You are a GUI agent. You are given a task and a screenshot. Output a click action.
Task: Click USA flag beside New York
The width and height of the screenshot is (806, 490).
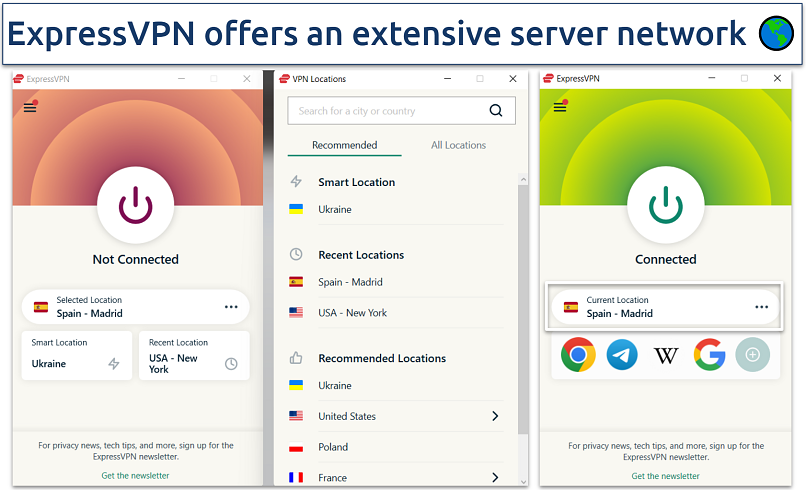pyautogui.click(x=296, y=312)
